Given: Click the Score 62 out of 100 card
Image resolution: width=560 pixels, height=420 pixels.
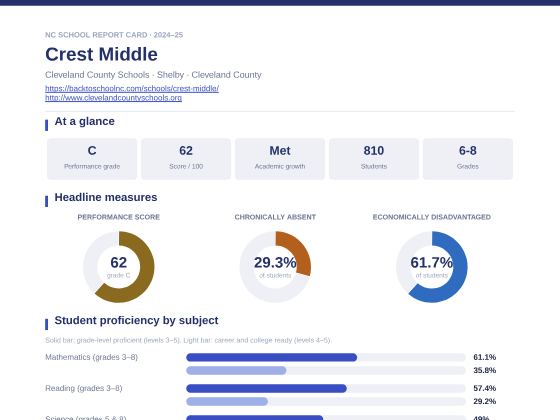Looking at the screenshot, I should click(186, 159).
